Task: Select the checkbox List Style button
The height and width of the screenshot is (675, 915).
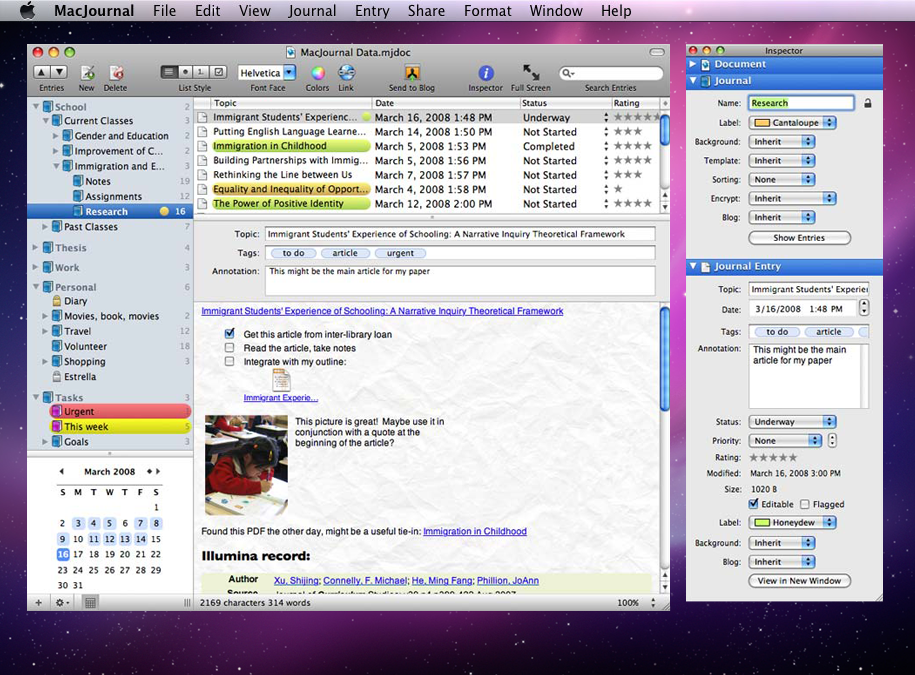Action: (218, 72)
